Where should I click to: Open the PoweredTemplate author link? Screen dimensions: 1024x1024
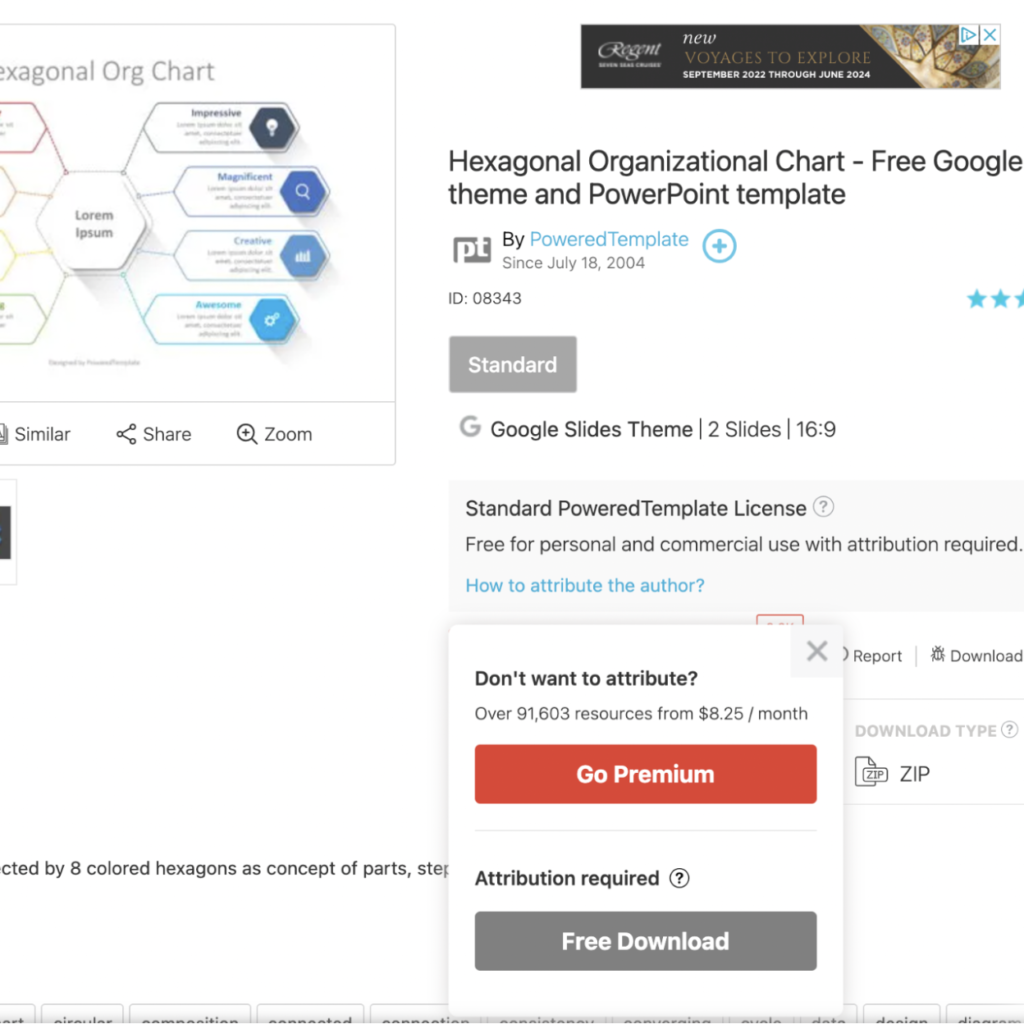[609, 240]
